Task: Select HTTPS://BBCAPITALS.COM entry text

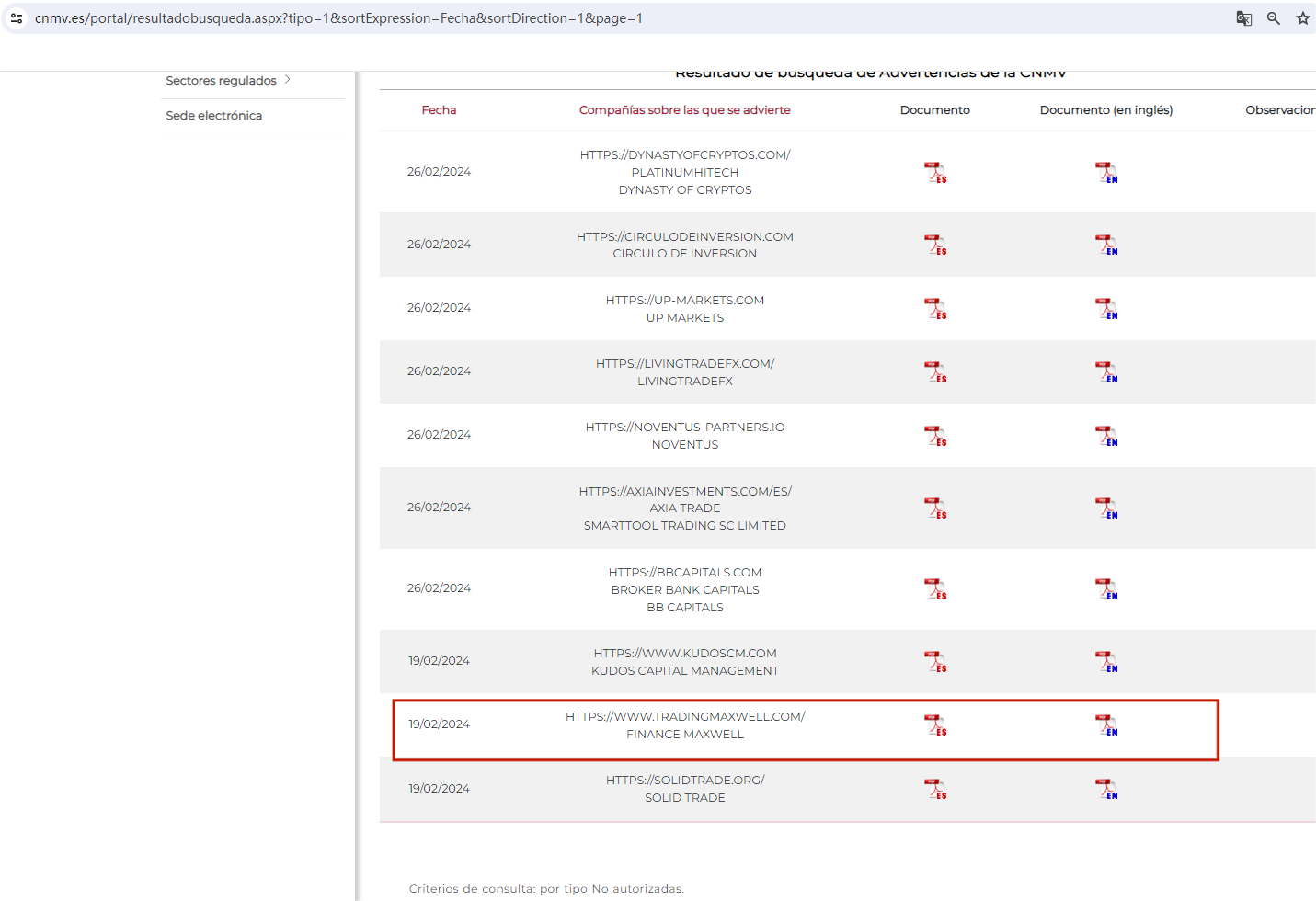Action: [685, 573]
